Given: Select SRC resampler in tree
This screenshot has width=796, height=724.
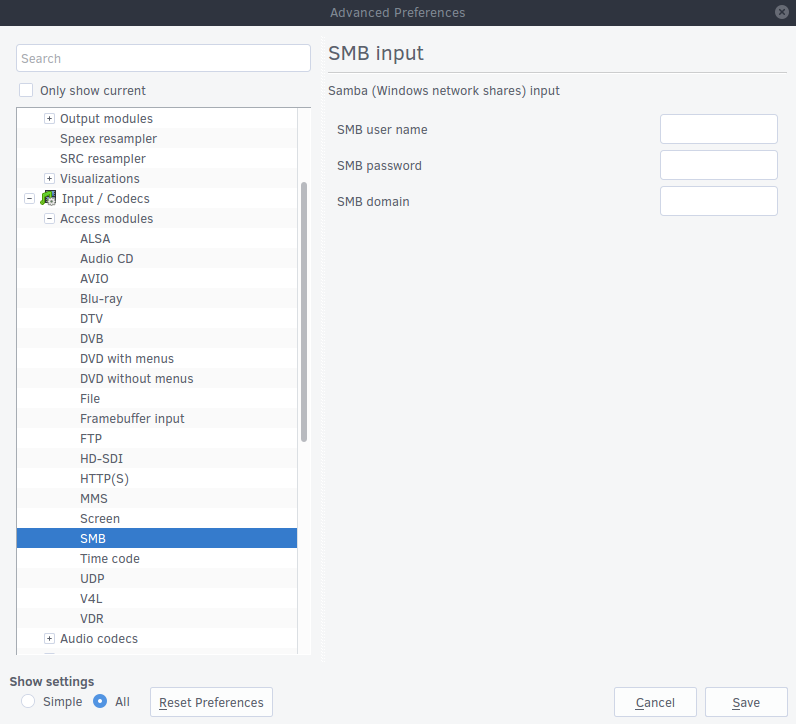Looking at the screenshot, I should 103,158.
